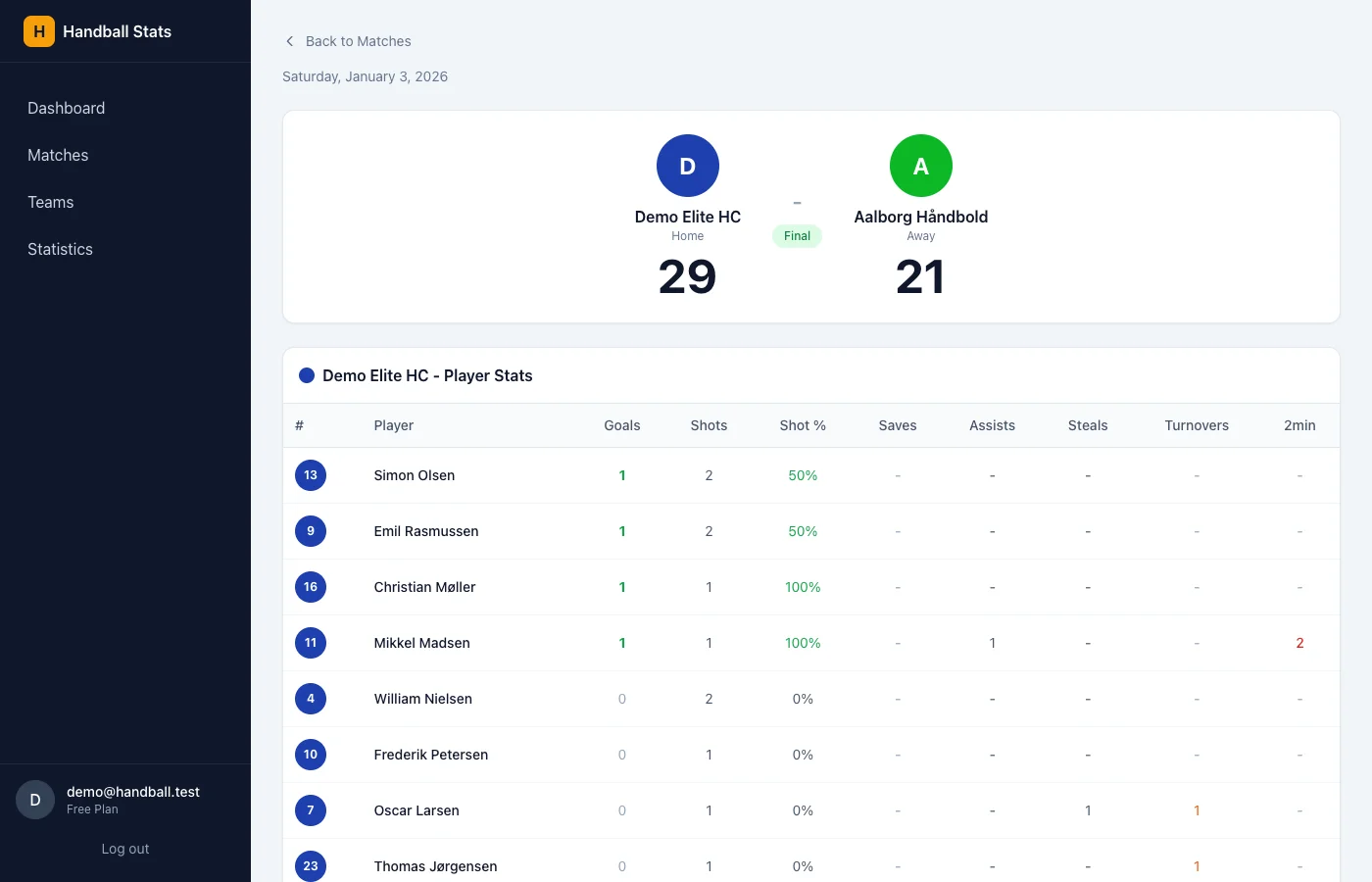Click the Demo Elite HC team avatar
Screen dimensions: 1372x882
click(687, 166)
